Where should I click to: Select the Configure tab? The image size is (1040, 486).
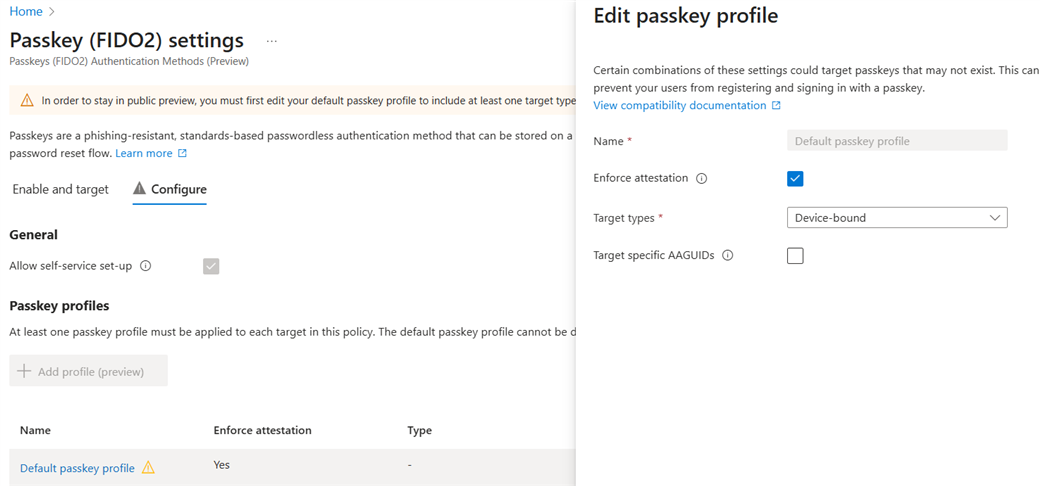pyautogui.click(x=170, y=189)
